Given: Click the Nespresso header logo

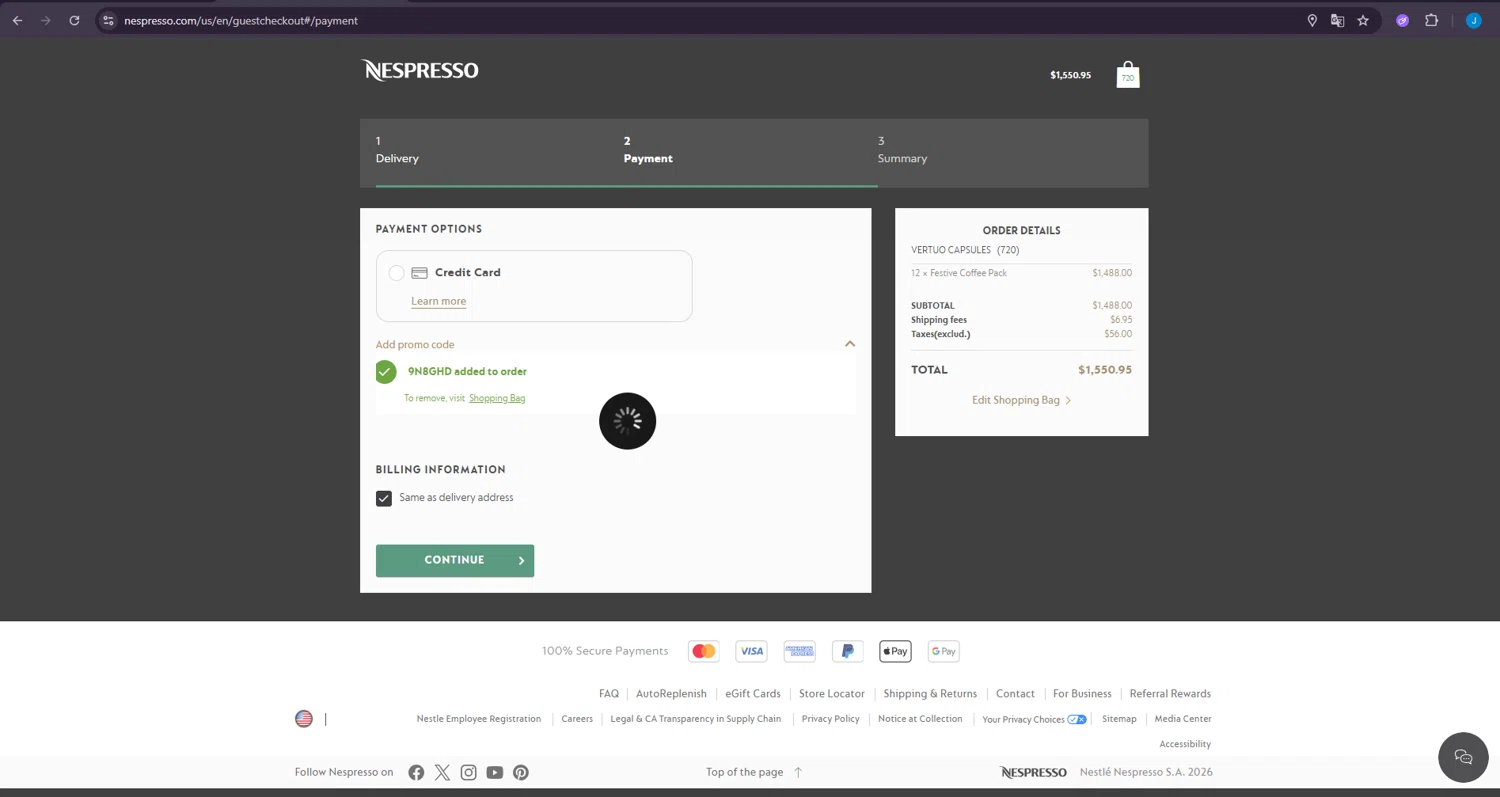Looking at the screenshot, I should [420, 70].
